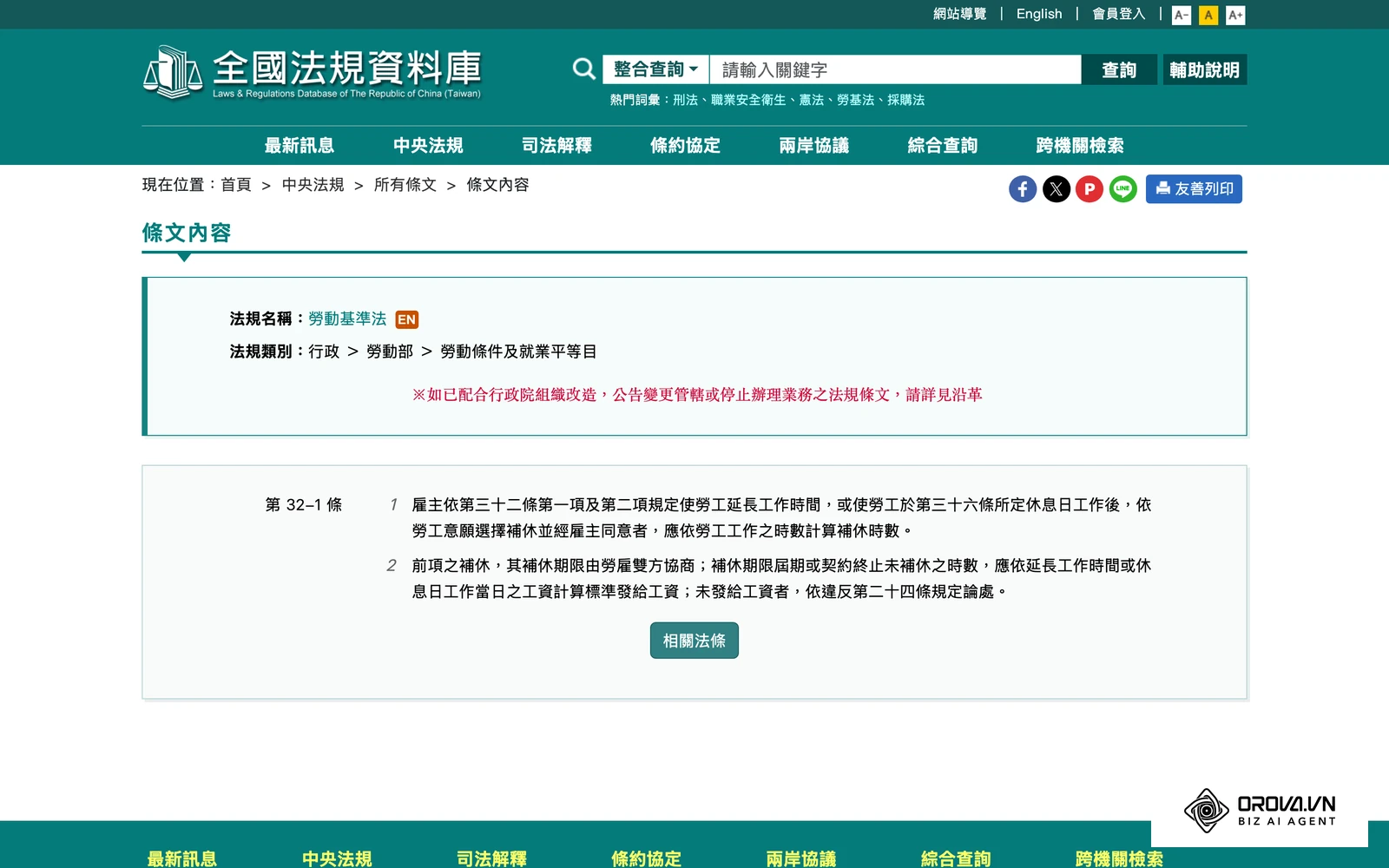Open 會員登入 member login
The height and width of the screenshot is (868, 1389).
point(1118,14)
